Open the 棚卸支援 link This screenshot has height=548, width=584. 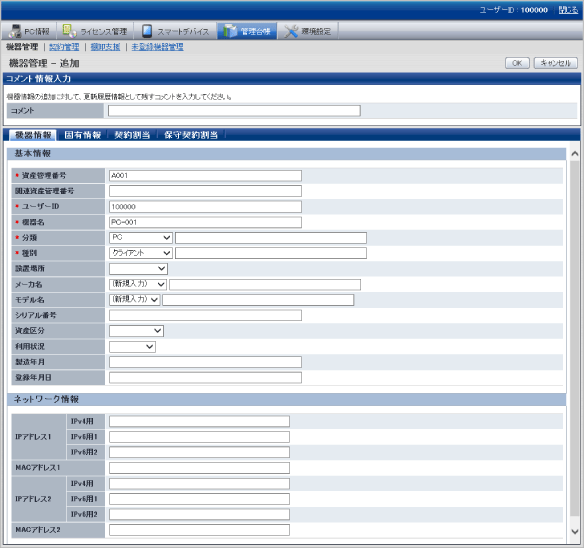click(x=105, y=47)
